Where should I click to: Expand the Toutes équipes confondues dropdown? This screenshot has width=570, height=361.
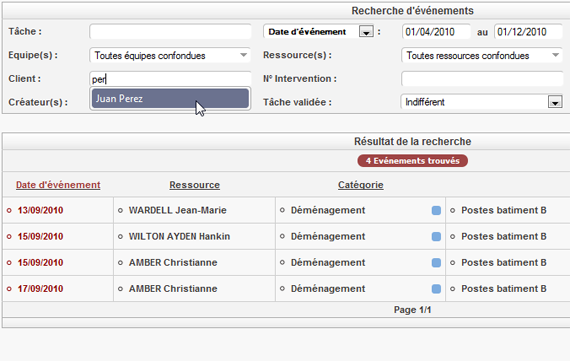pyautogui.click(x=170, y=55)
